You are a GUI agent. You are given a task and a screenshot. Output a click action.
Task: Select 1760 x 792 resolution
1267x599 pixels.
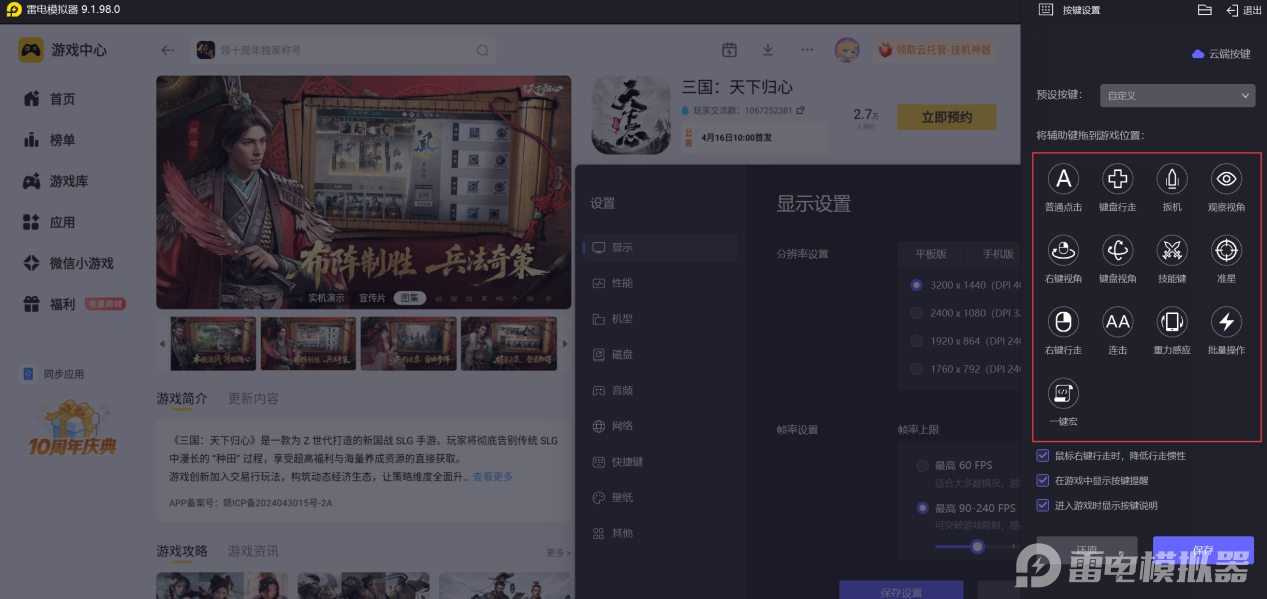coord(916,369)
